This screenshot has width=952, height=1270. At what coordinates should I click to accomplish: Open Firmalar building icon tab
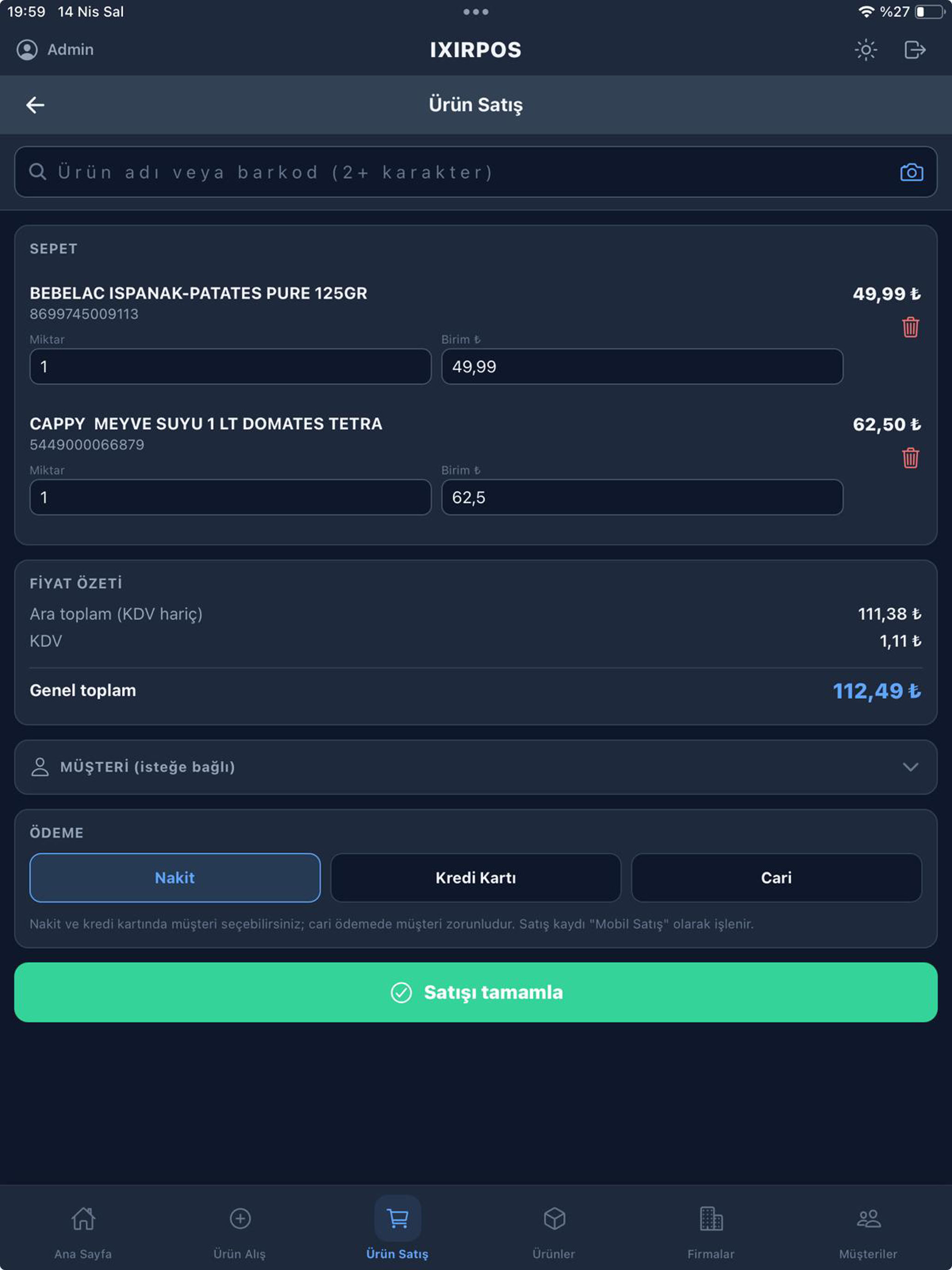pyautogui.click(x=711, y=1228)
